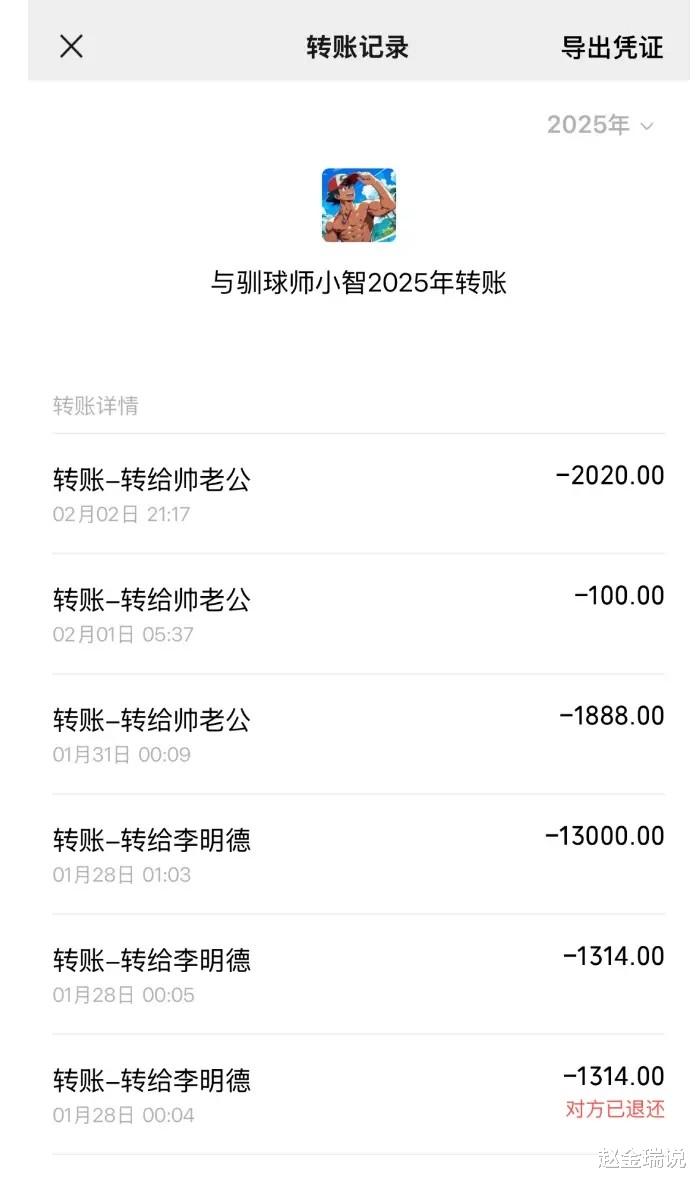The image size is (697, 1183).
Task: Tap the 01月31日 00:09 timestamp
Action: click(121, 755)
